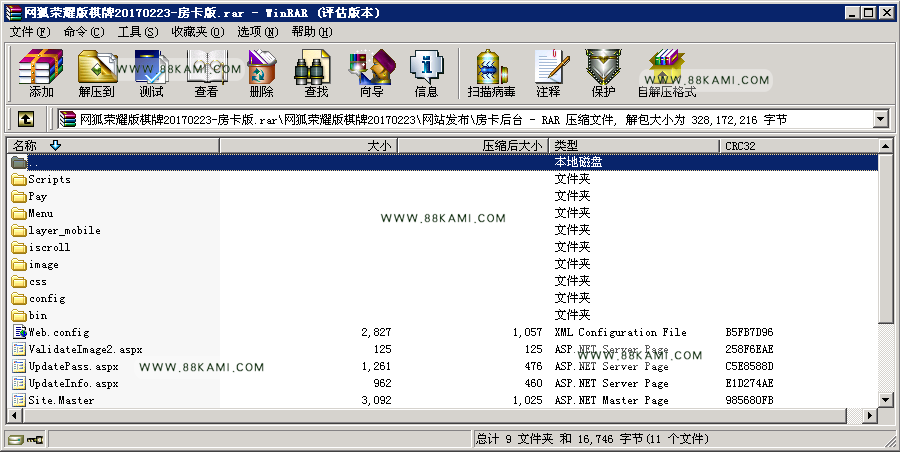Click the horizontal scrollbar thumb
The width and height of the screenshot is (900, 452).
(434, 415)
